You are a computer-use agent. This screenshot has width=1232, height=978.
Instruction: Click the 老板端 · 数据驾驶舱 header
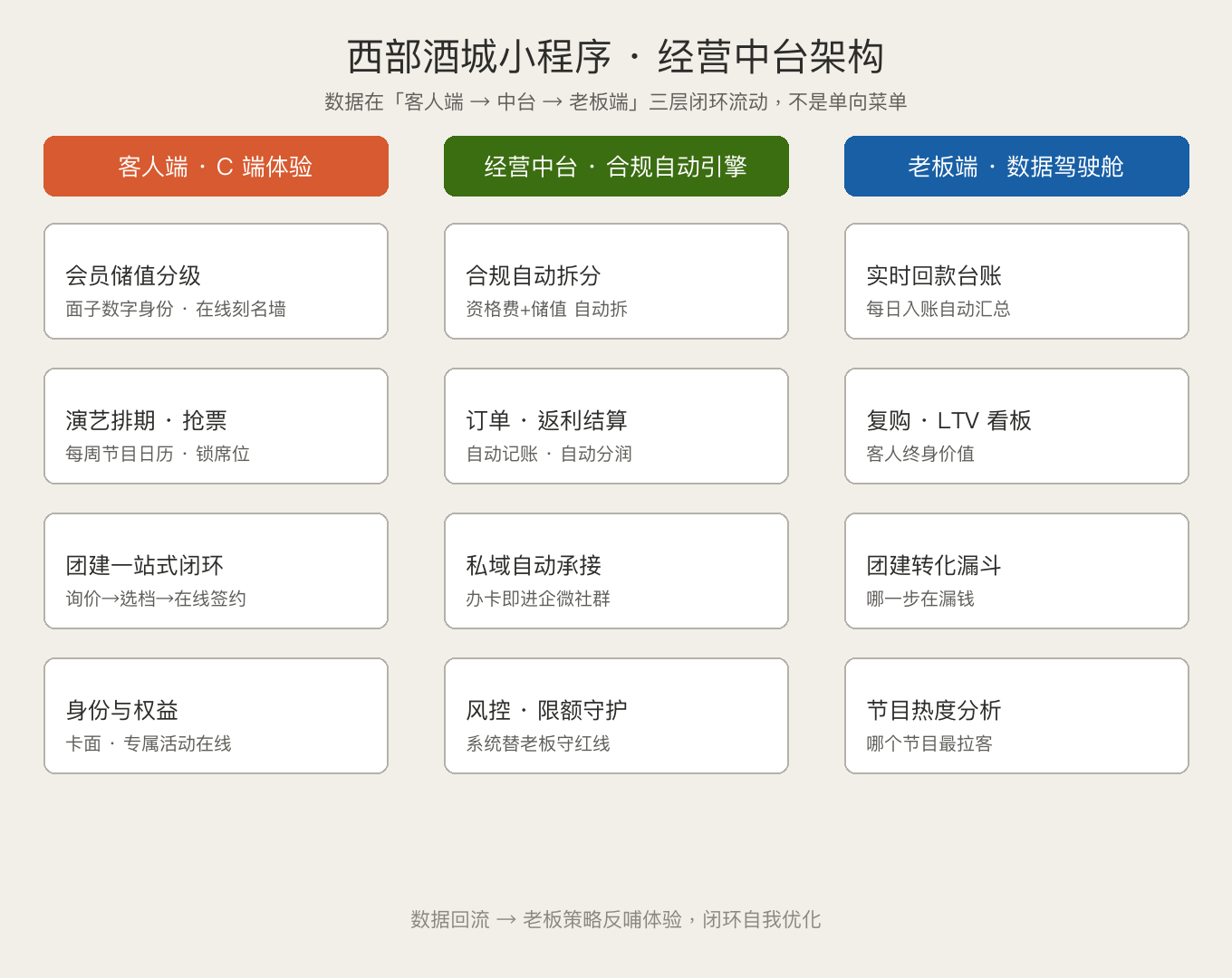(1016, 166)
